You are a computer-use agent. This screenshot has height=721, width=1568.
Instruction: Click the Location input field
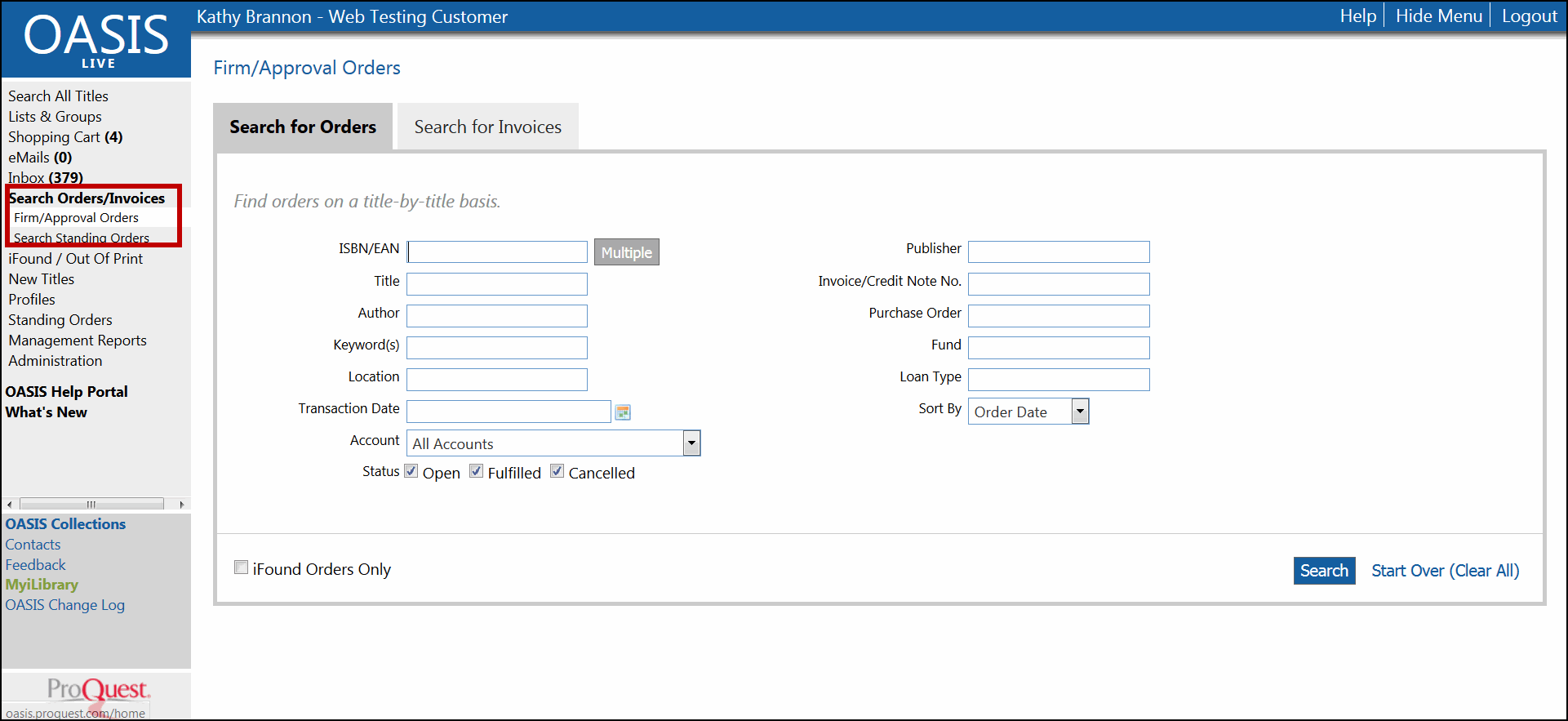497,379
